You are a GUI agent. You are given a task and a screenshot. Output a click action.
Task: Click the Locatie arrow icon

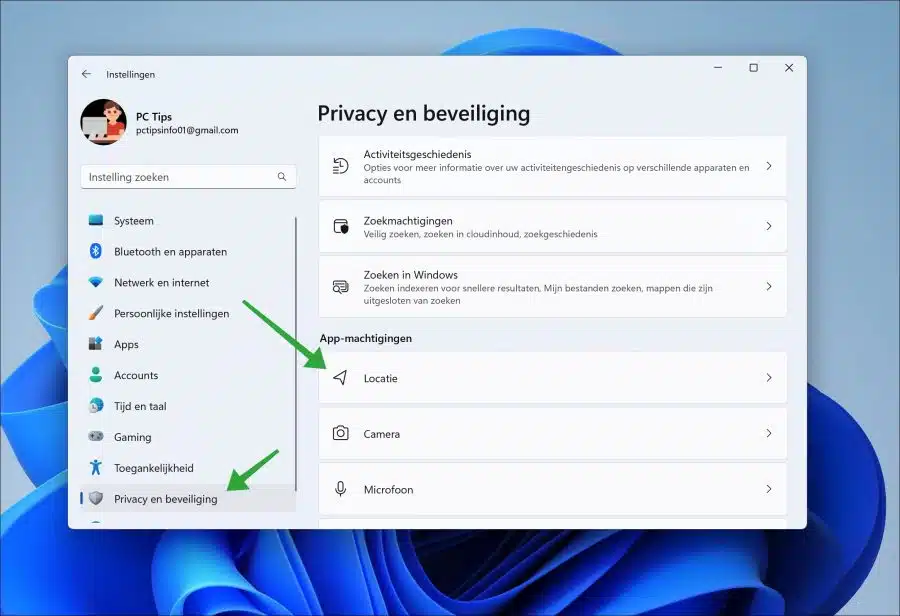click(340, 377)
